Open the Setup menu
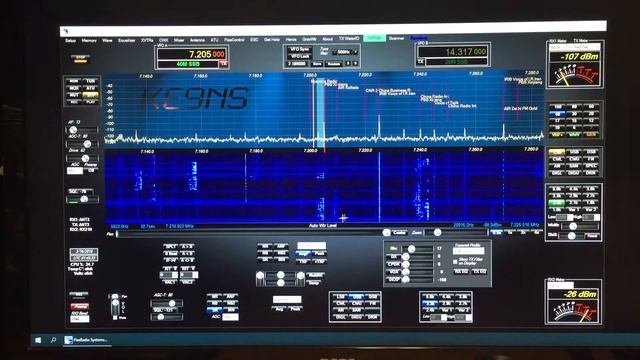Viewport: 640px width, 360px height. 70,40
